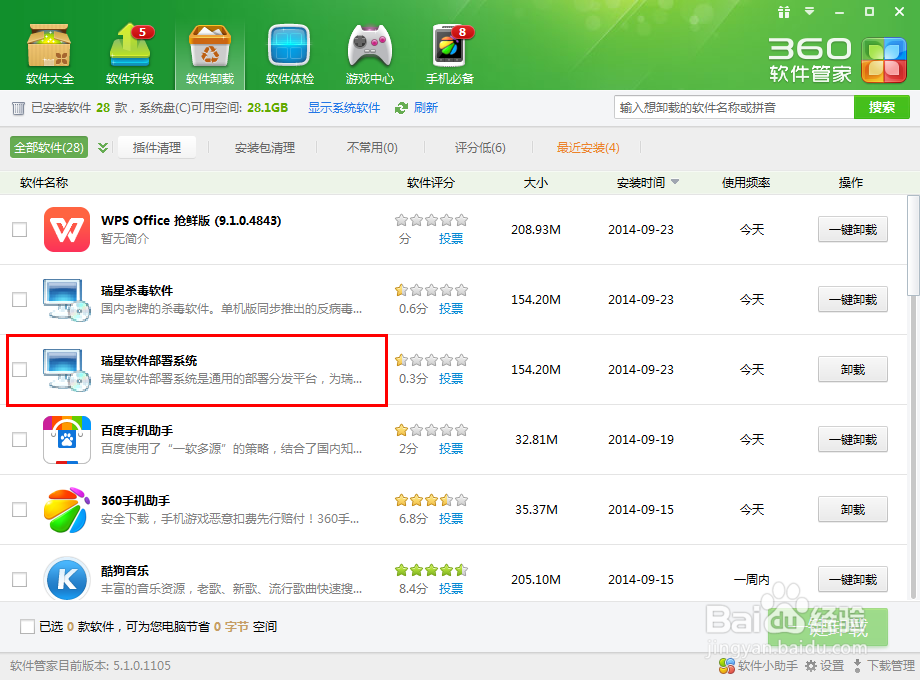
Task: 勾选WPS Office 抢鲜版复选框
Action: pyautogui.click(x=18, y=229)
